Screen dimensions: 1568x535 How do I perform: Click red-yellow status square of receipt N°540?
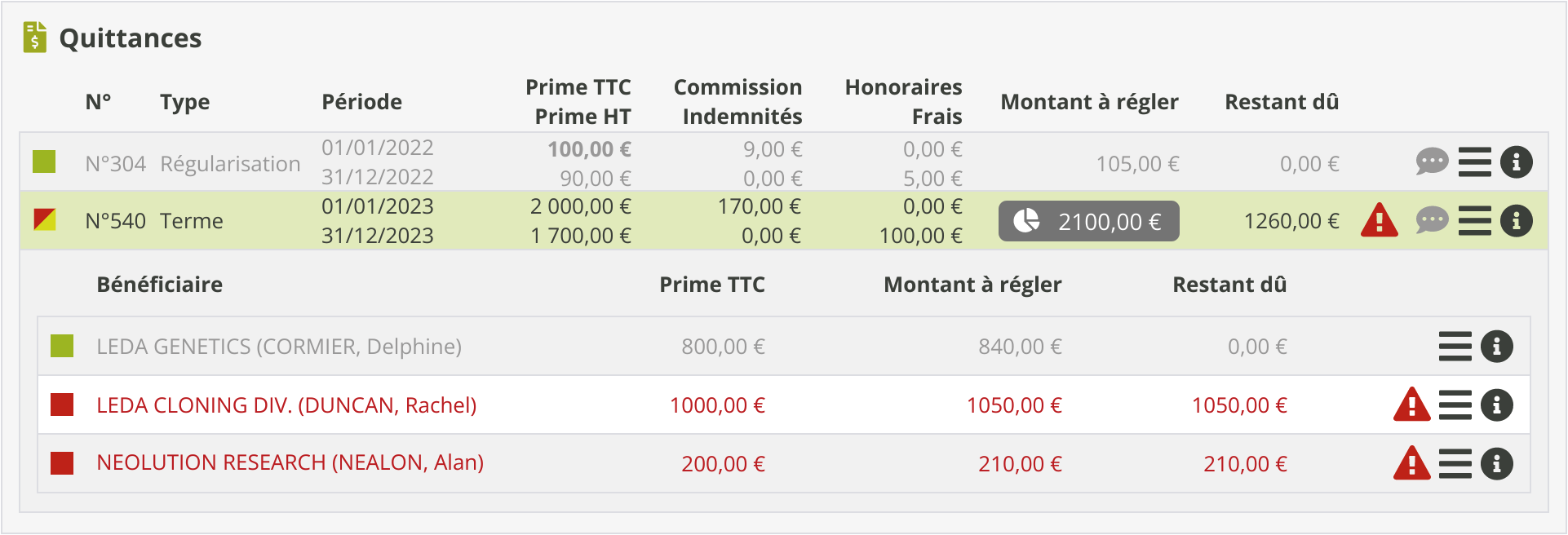(44, 220)
